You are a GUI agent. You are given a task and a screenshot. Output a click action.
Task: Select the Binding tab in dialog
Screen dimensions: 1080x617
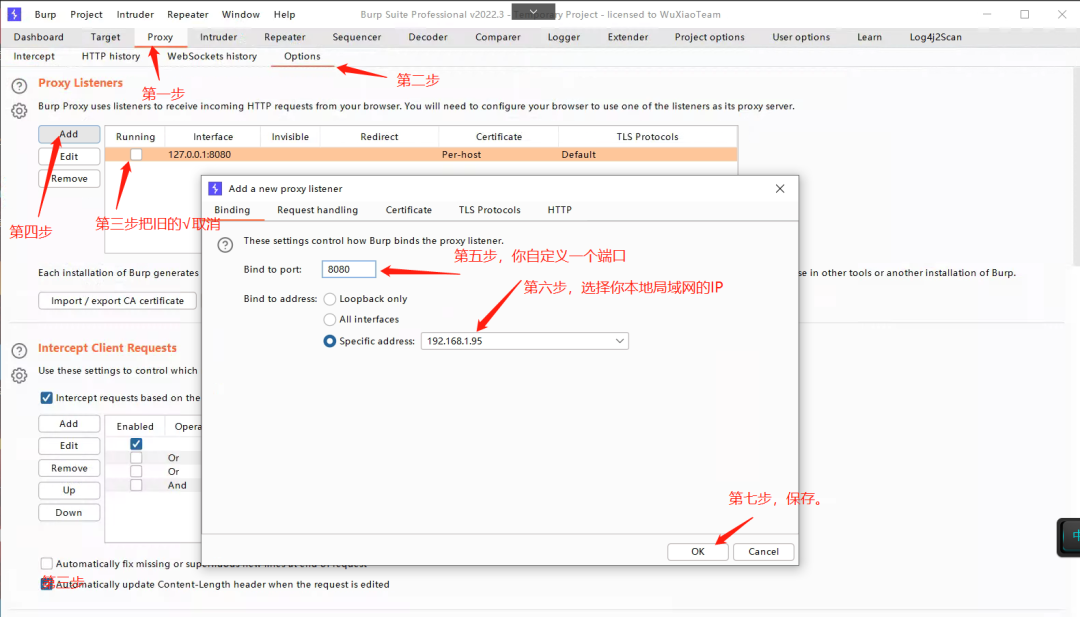point(232,210)
